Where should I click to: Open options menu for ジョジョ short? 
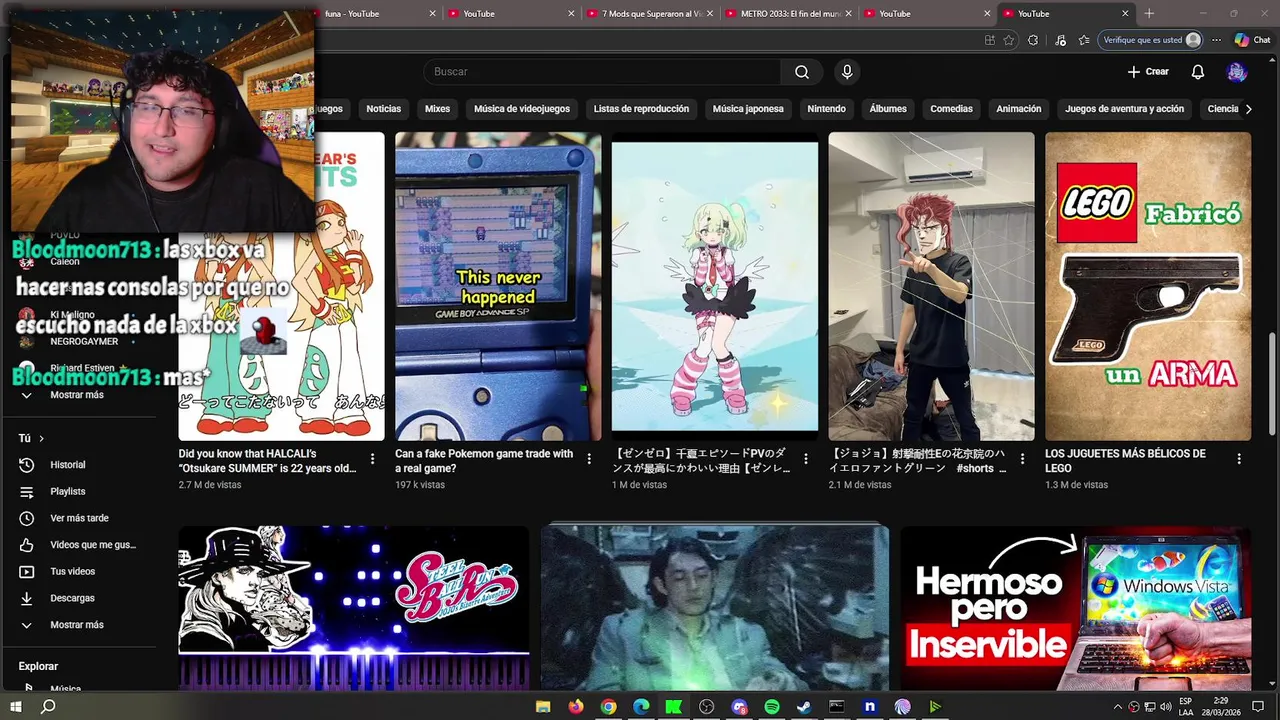tap(1022, 459)
